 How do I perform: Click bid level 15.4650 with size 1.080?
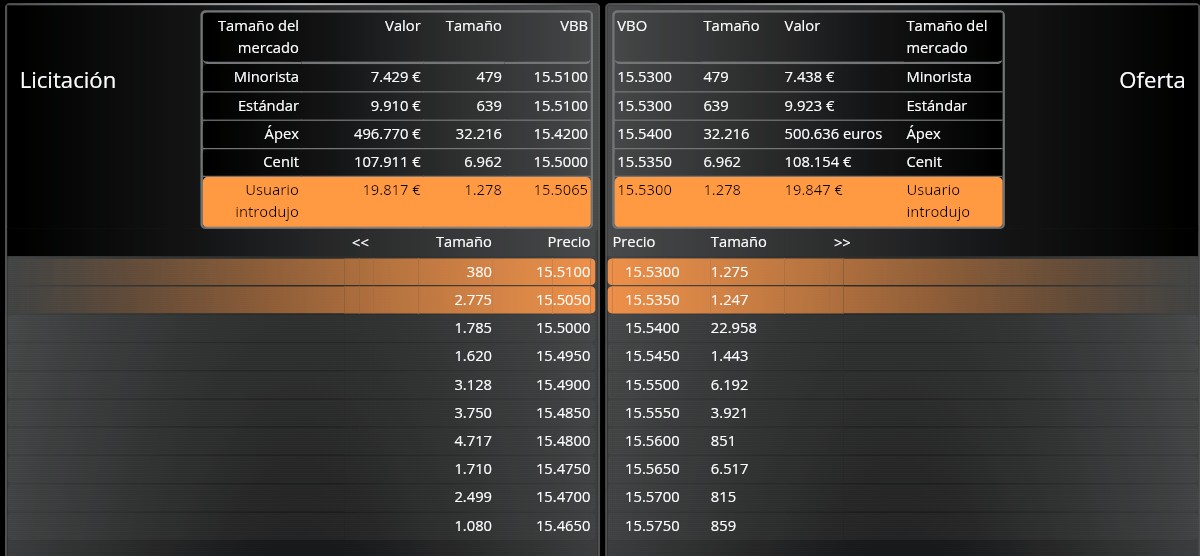(301, 525)
